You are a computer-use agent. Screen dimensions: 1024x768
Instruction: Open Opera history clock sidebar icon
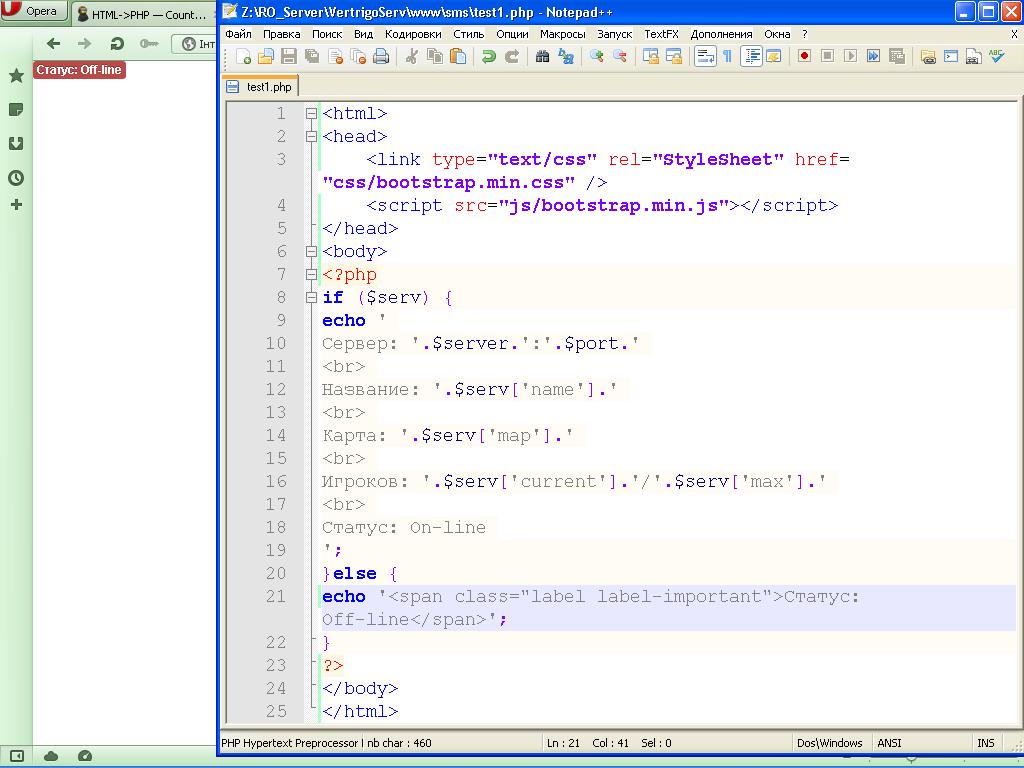pyautogui.click(x=16, y=178)
